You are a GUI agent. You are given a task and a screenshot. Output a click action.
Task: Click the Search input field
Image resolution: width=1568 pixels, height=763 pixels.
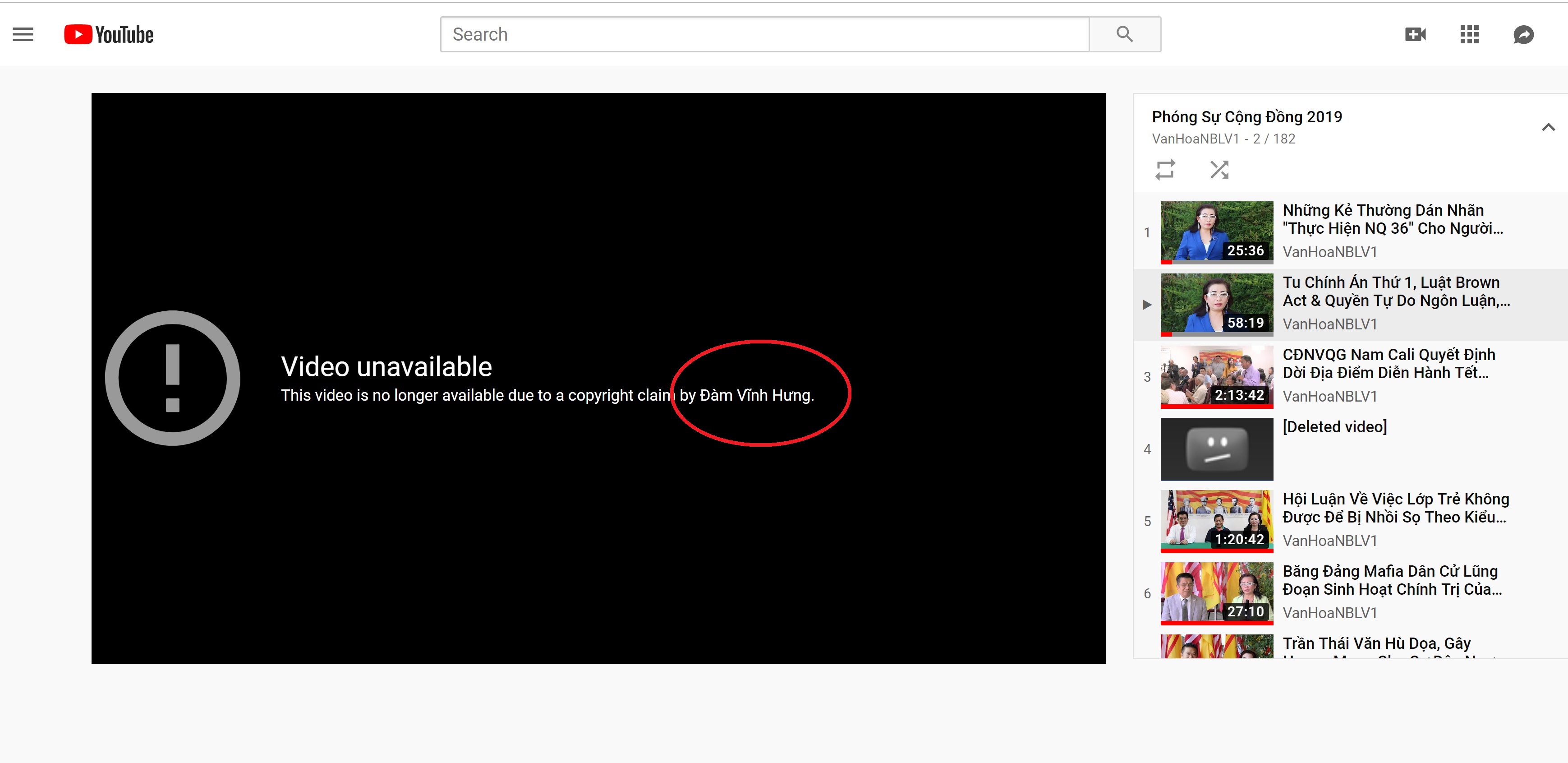(764, 35)
